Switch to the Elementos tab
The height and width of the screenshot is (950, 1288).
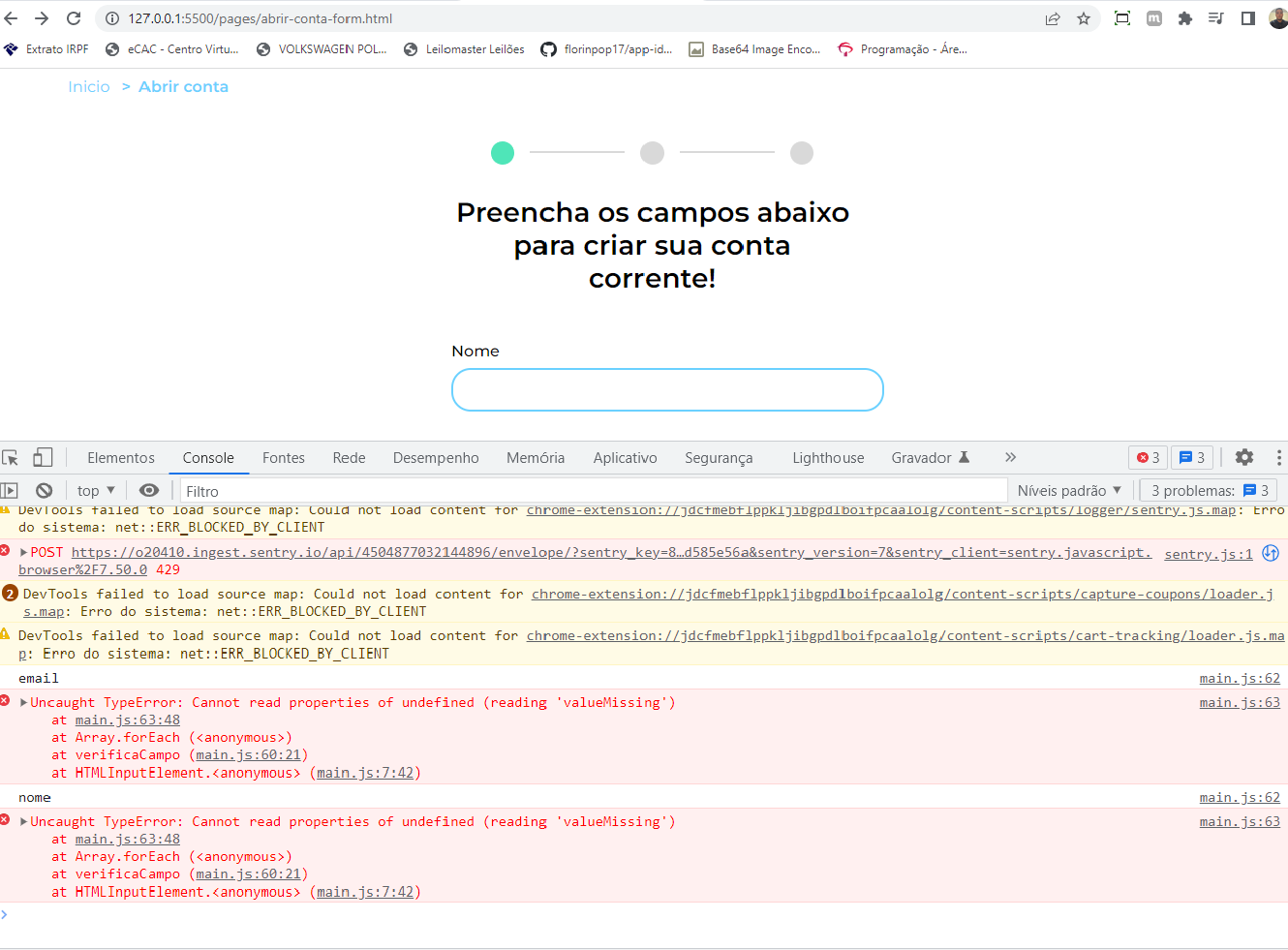tap(121, 458)
